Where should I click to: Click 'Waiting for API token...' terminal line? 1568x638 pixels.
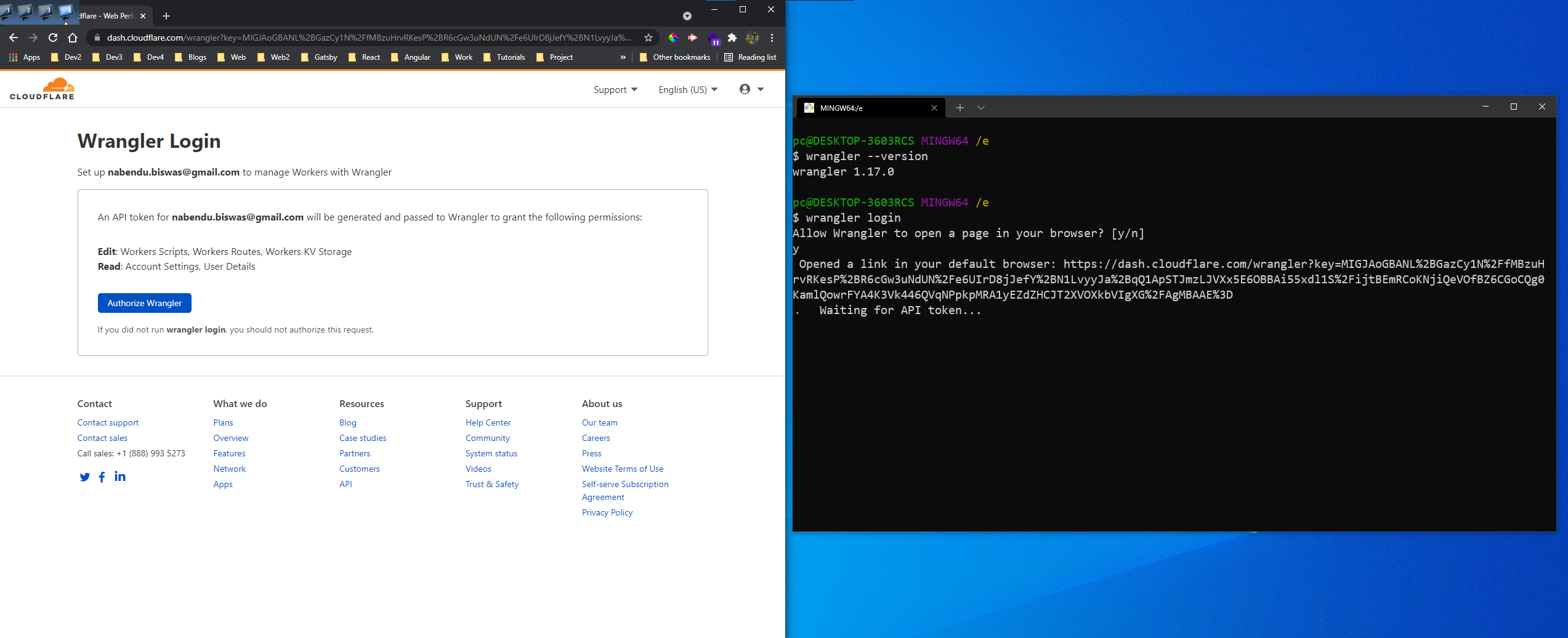900,310
